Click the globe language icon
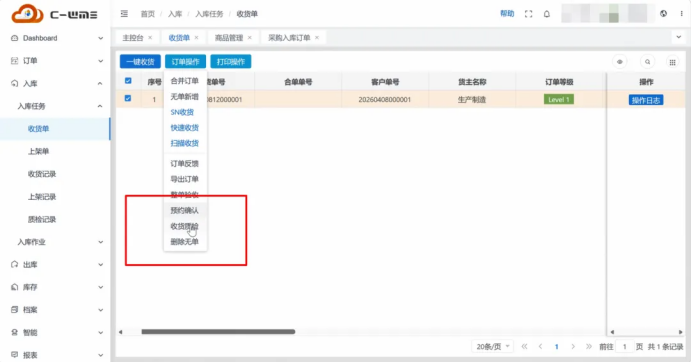 (663, 14)
